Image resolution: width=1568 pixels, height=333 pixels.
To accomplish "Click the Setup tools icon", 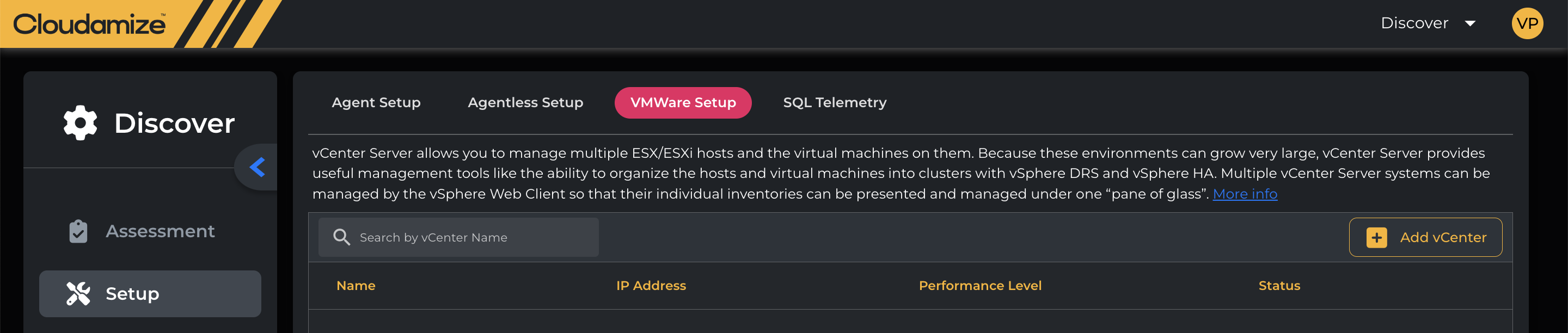I will click(78, 293).
